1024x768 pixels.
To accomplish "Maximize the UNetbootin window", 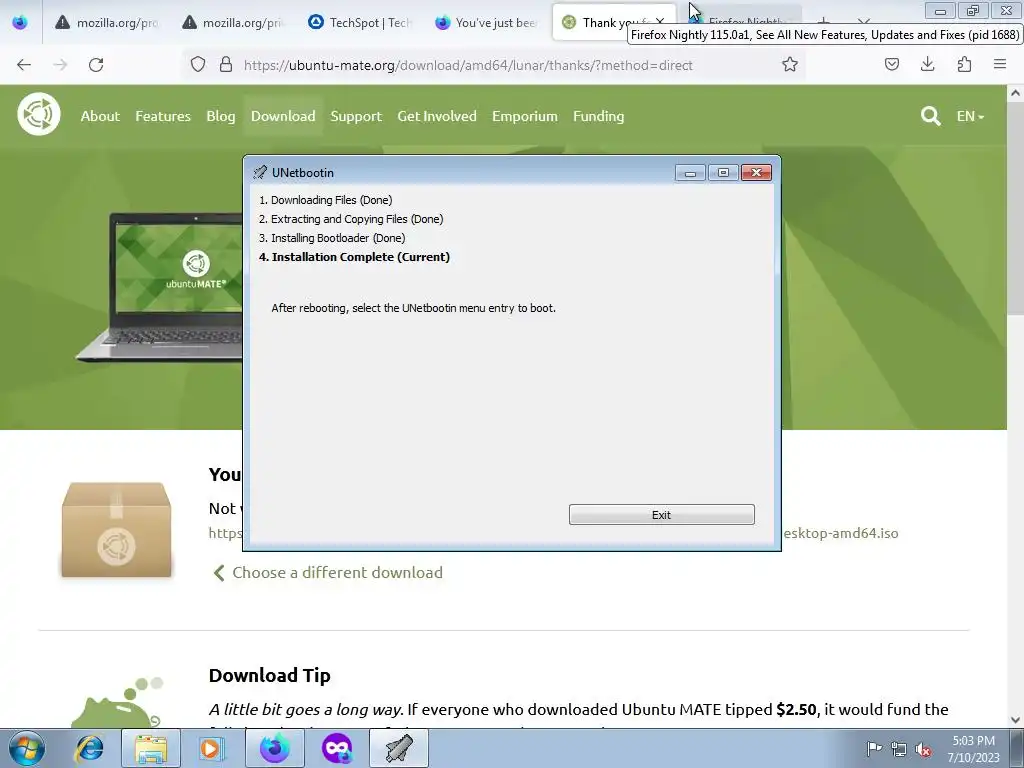I will [723, 172].
